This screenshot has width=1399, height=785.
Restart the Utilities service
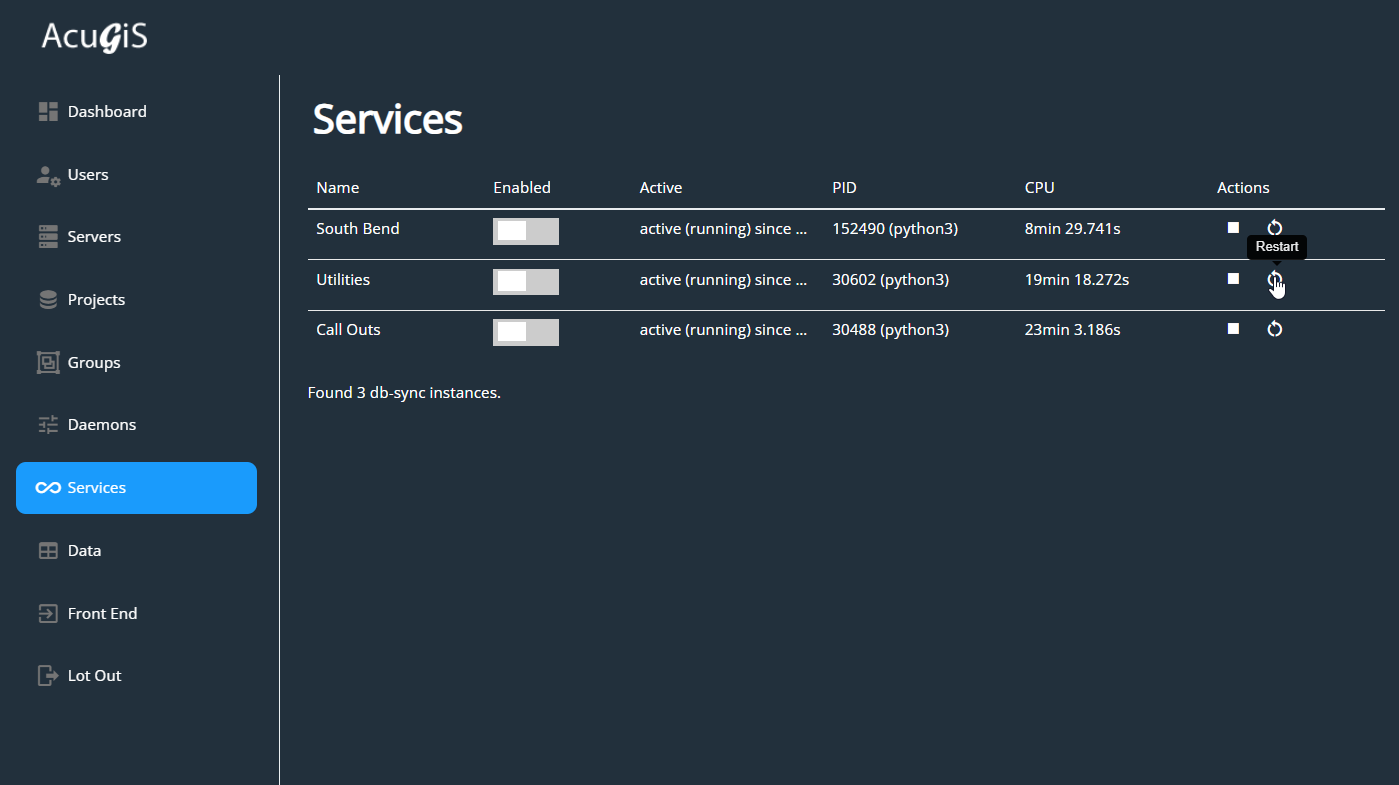[1274, 280]
